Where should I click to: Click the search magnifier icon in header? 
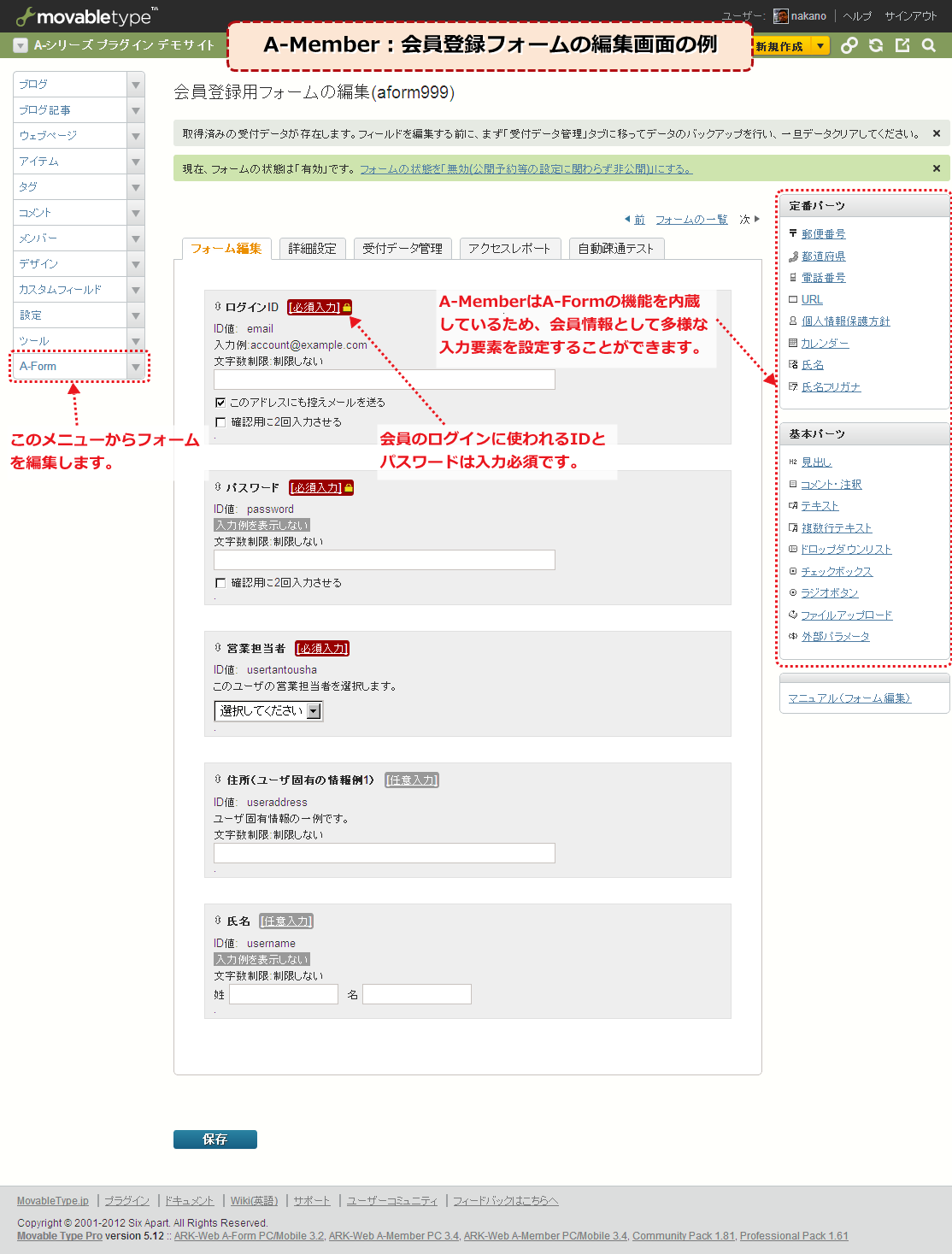929,45
